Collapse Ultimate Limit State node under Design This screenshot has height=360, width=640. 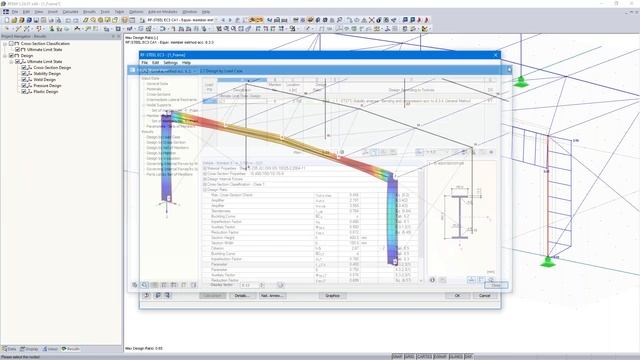(11, 62)
